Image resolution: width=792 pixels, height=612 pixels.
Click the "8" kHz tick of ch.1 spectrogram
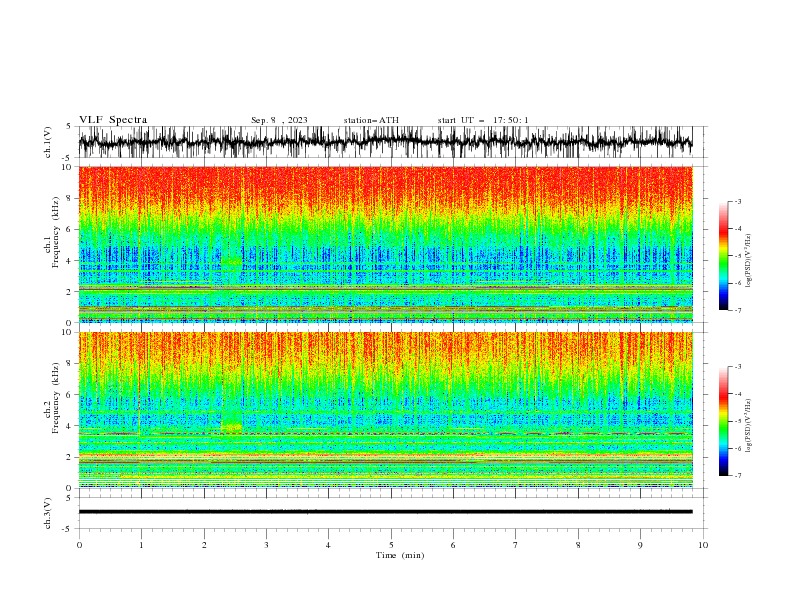[x=71, y=198]
